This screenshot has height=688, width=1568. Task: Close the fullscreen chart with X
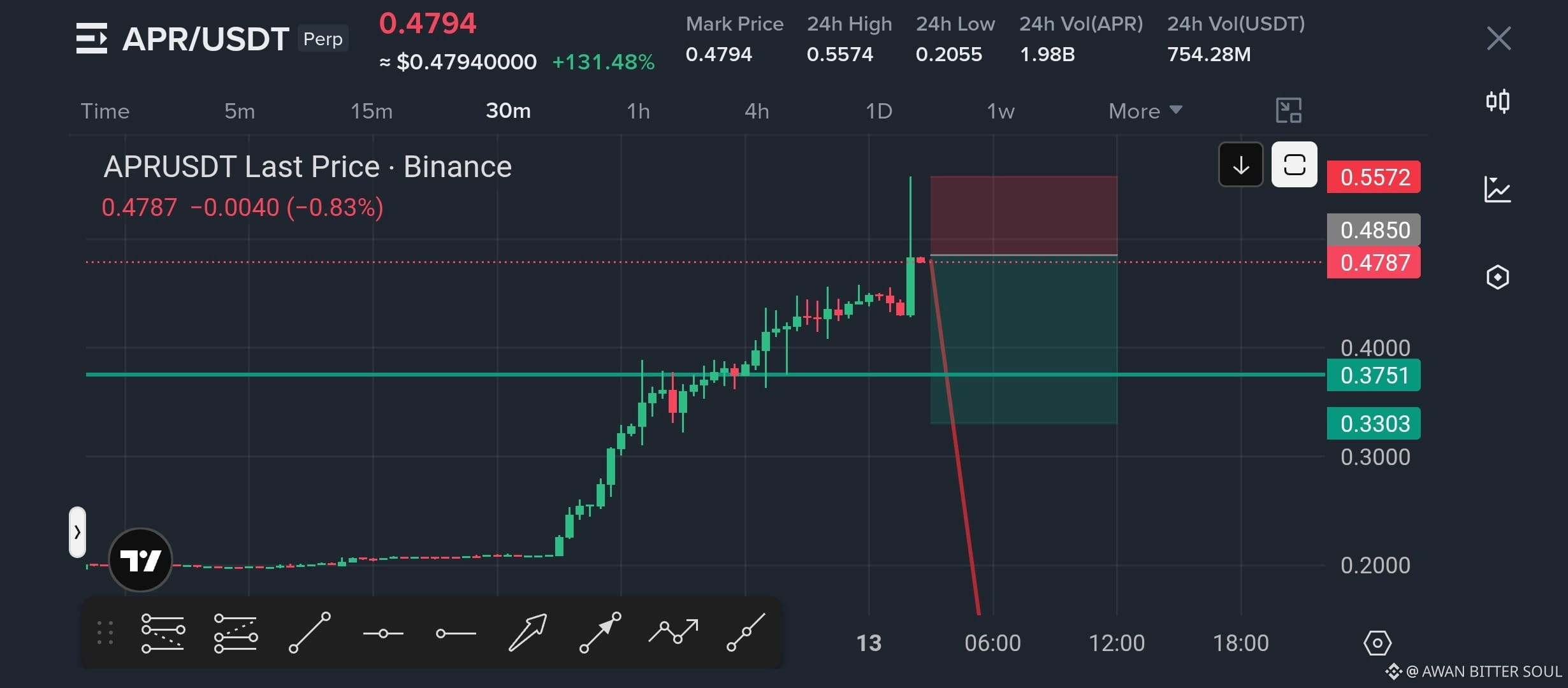pyautogui.click(x=1499, y=38)
